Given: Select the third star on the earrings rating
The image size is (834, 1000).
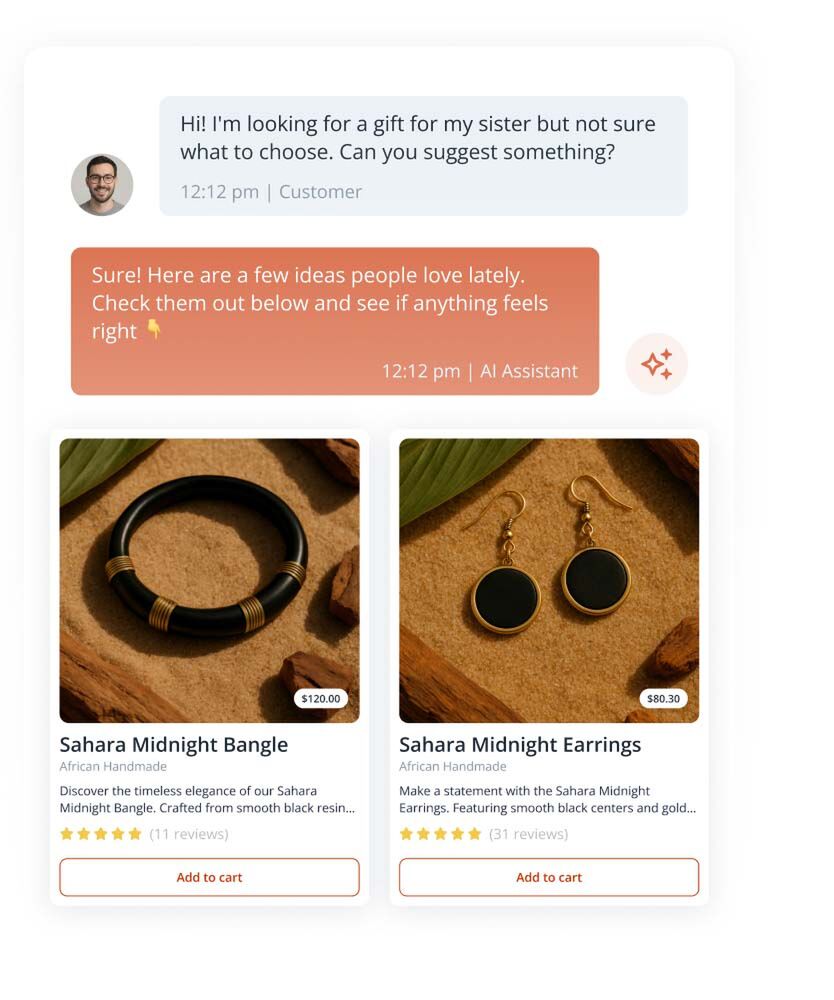Looking at the screenshot, I should tap(440, 832).
